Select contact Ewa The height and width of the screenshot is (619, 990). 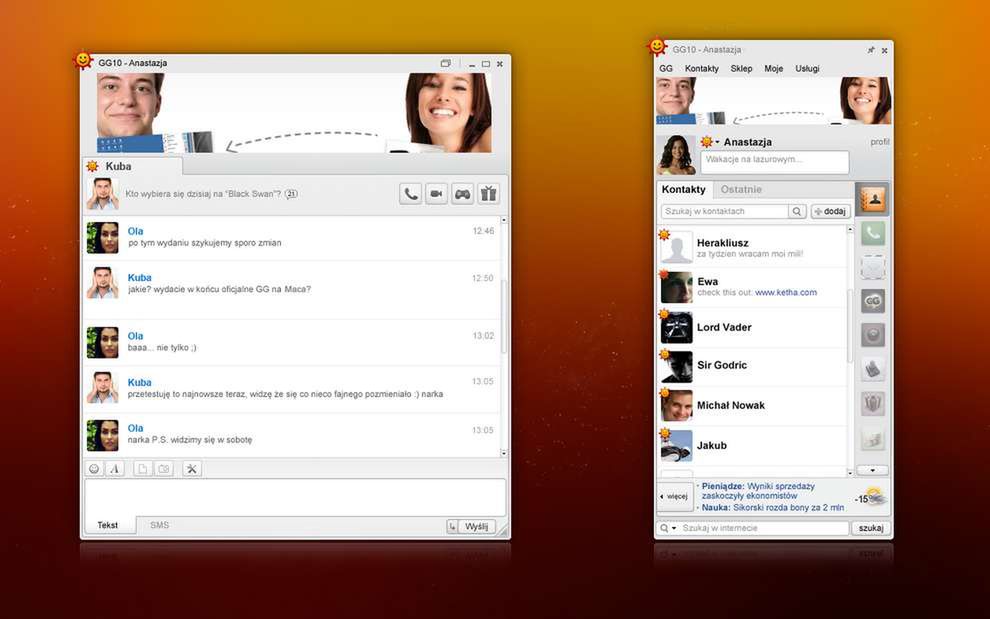[x=751, y=287]
